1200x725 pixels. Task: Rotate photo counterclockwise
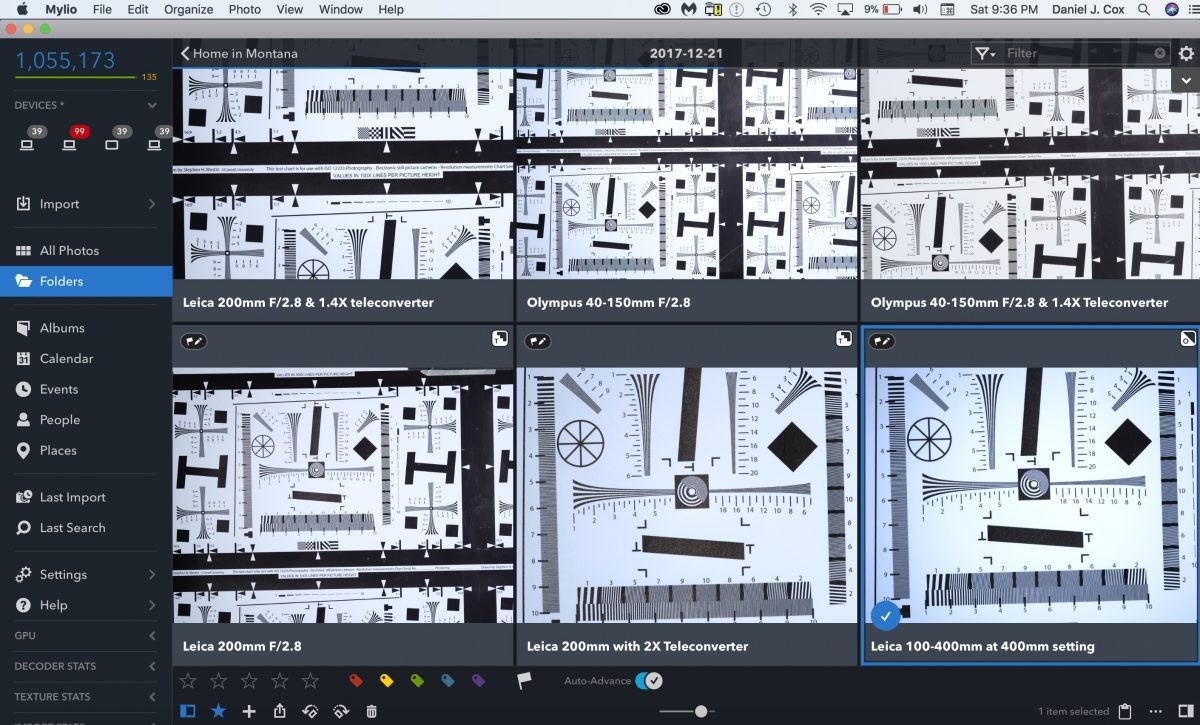pyautogui.click(x=310, y=711)
